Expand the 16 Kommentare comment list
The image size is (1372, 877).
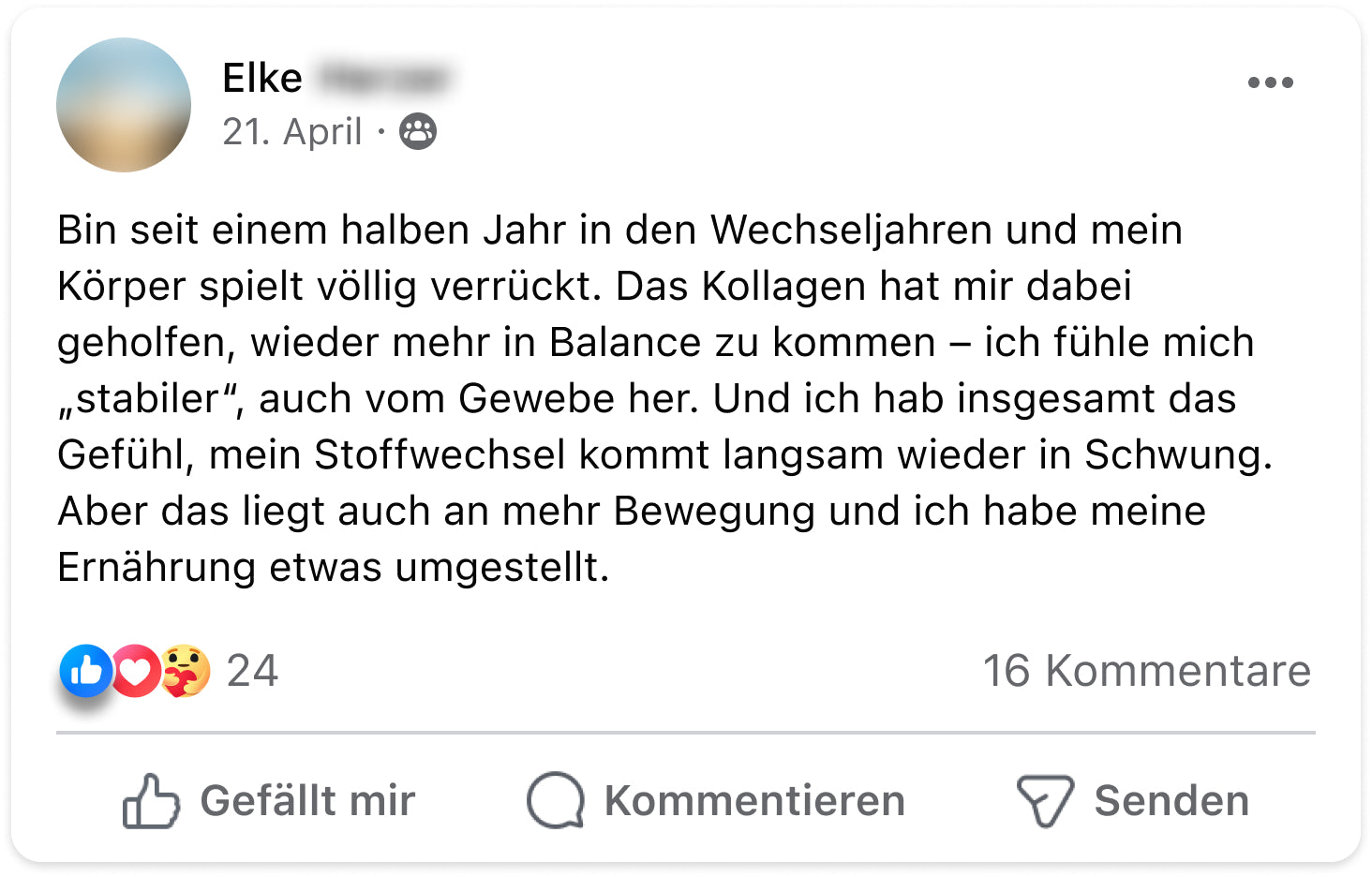(1146, 671)
